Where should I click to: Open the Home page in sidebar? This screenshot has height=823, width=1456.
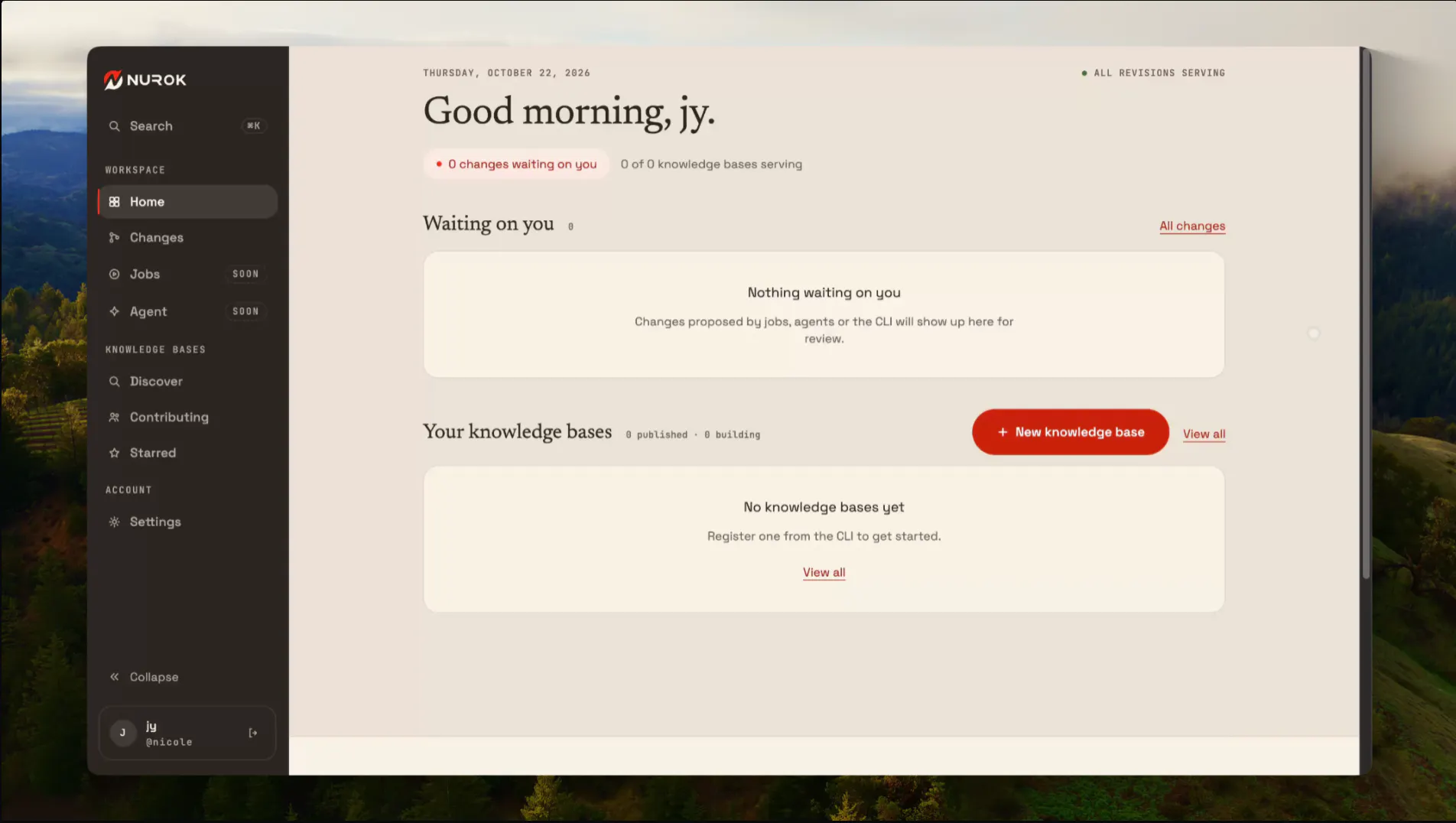[187, 202]
